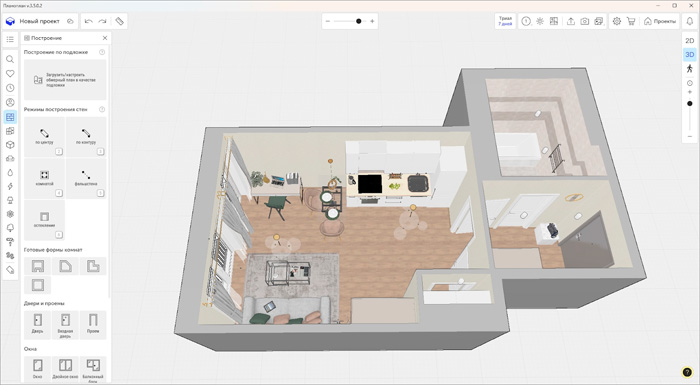Viewport: 700px width, 385px height.
Task: Open the camera snapshot tool
Action: pyautogui.click(x=584, y=21)
